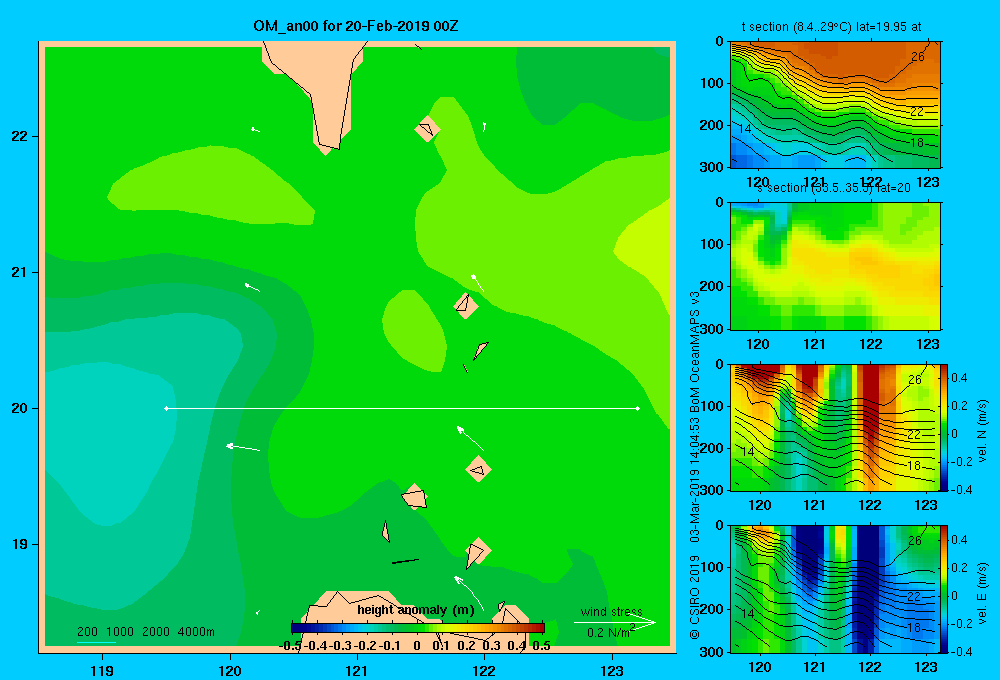
Task: Click the right endpoint of the section line
Action: tap(638, 408)
